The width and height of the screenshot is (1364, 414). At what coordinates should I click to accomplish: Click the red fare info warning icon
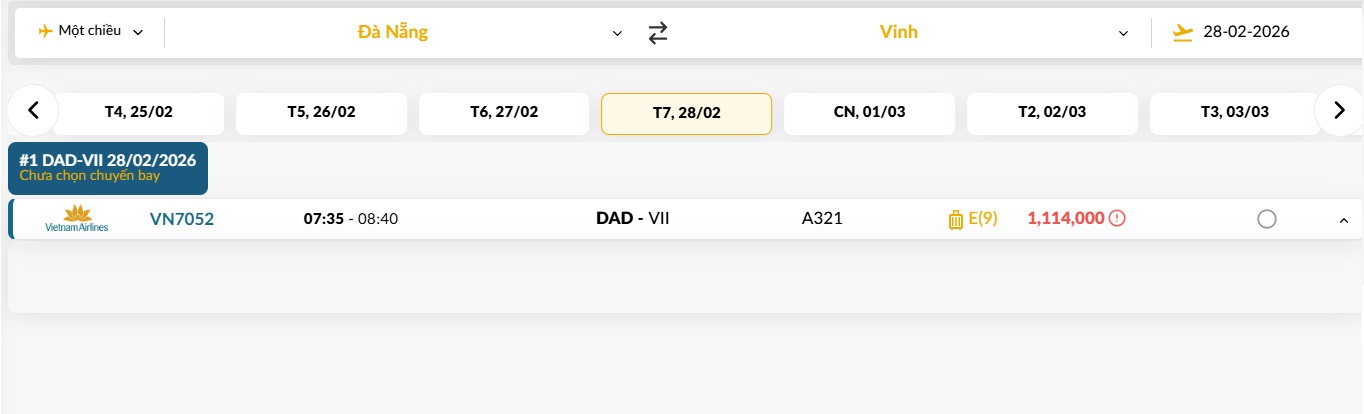coord(1117,218)
